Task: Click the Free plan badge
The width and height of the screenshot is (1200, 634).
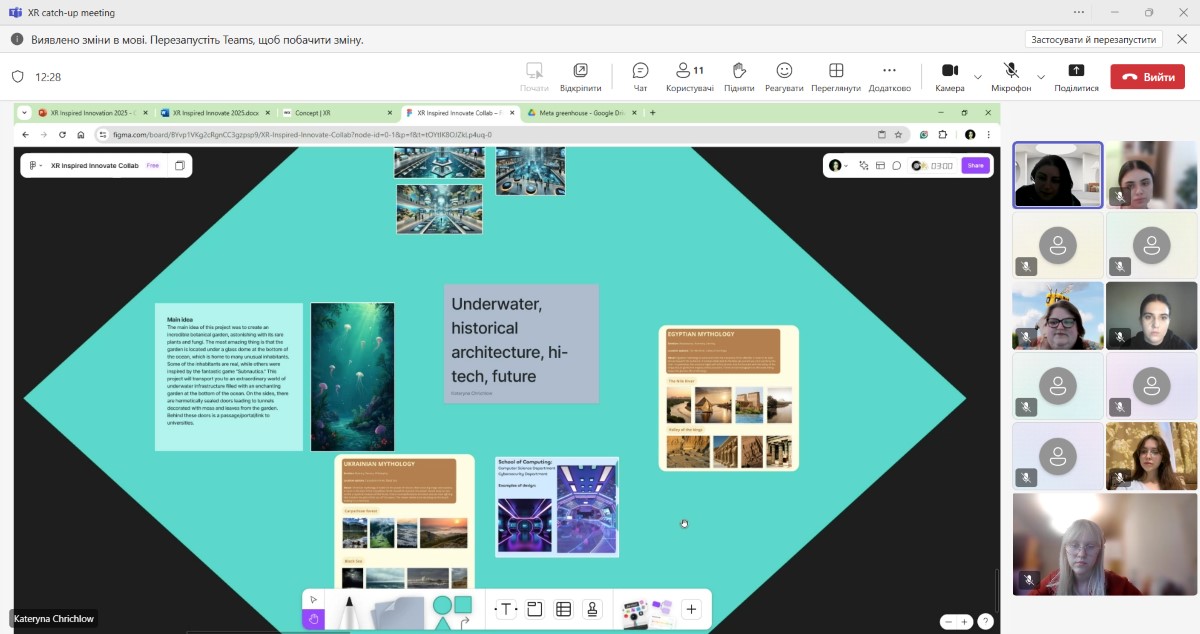Action: 152,165
